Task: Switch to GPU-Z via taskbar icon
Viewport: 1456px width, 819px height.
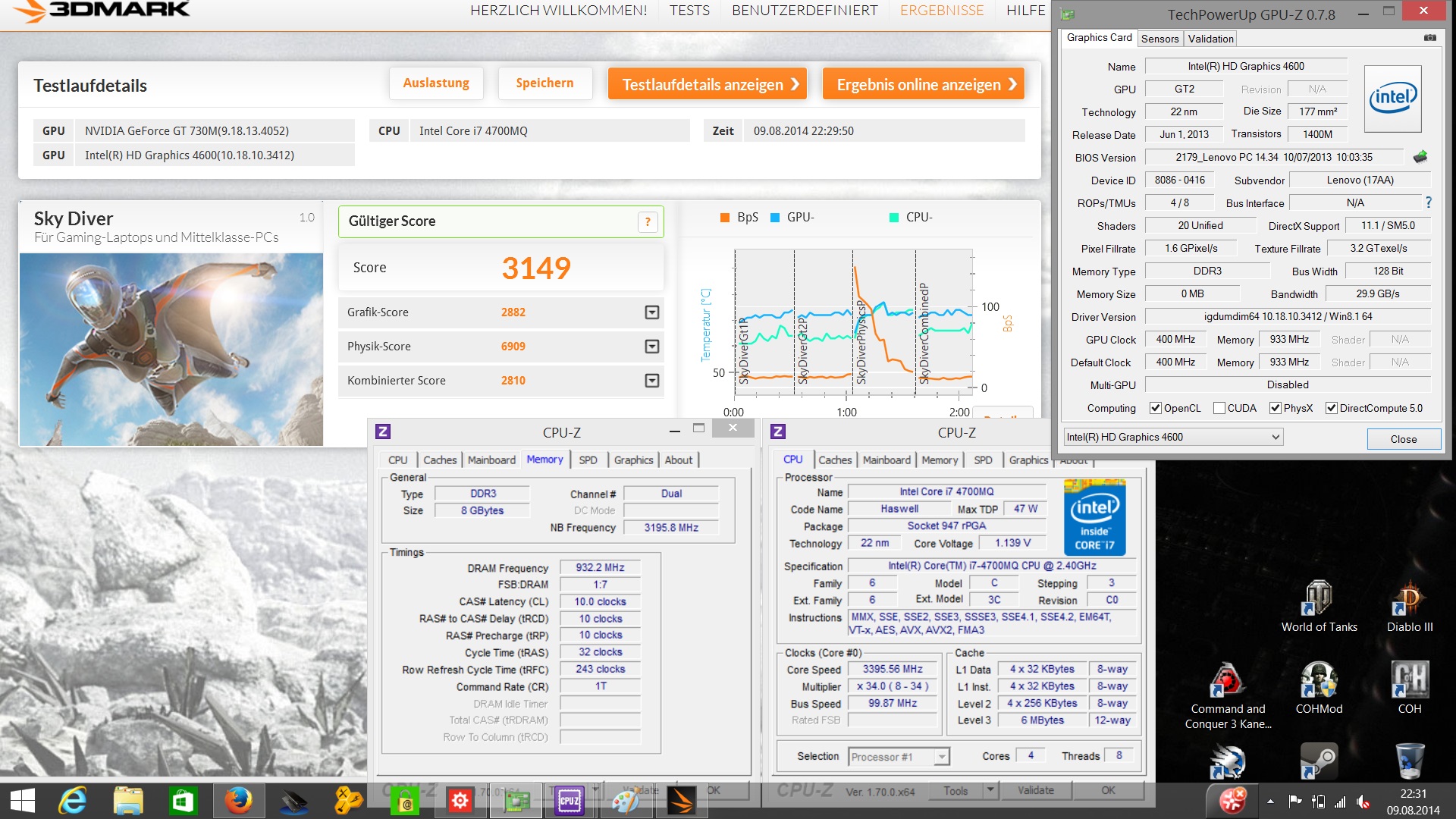Action: [x=516, y=801]
